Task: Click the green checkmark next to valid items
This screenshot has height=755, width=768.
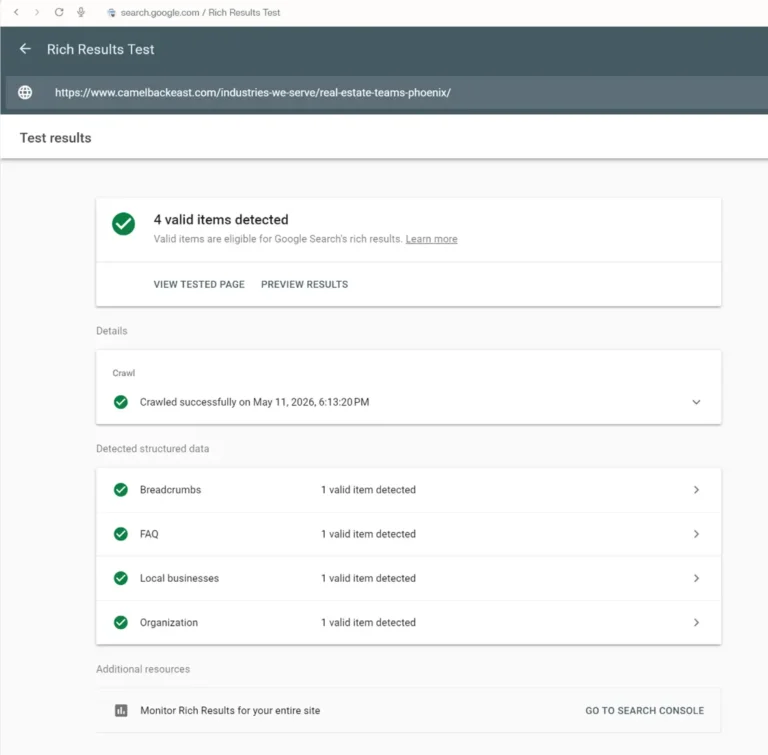Action: (x=123, y=224)
